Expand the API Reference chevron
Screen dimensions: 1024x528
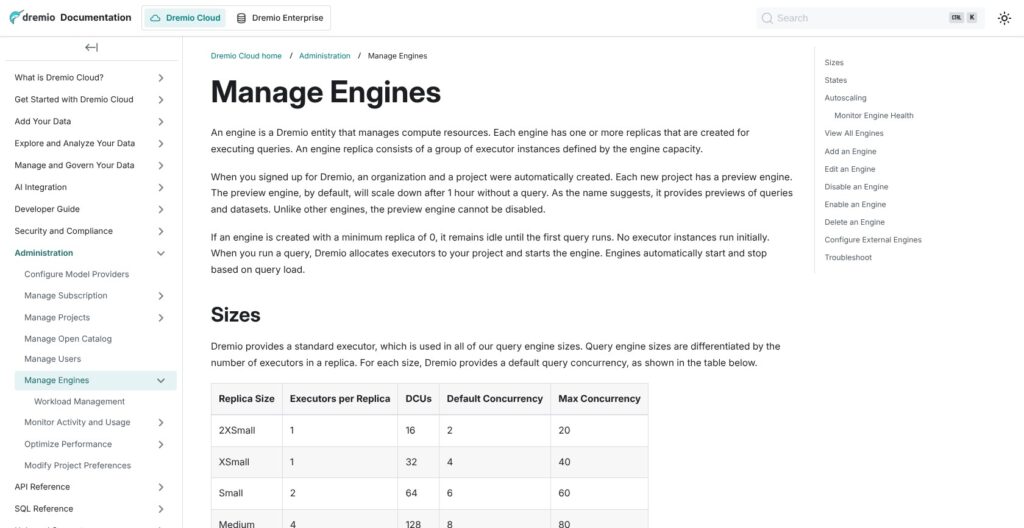[161, 487]
